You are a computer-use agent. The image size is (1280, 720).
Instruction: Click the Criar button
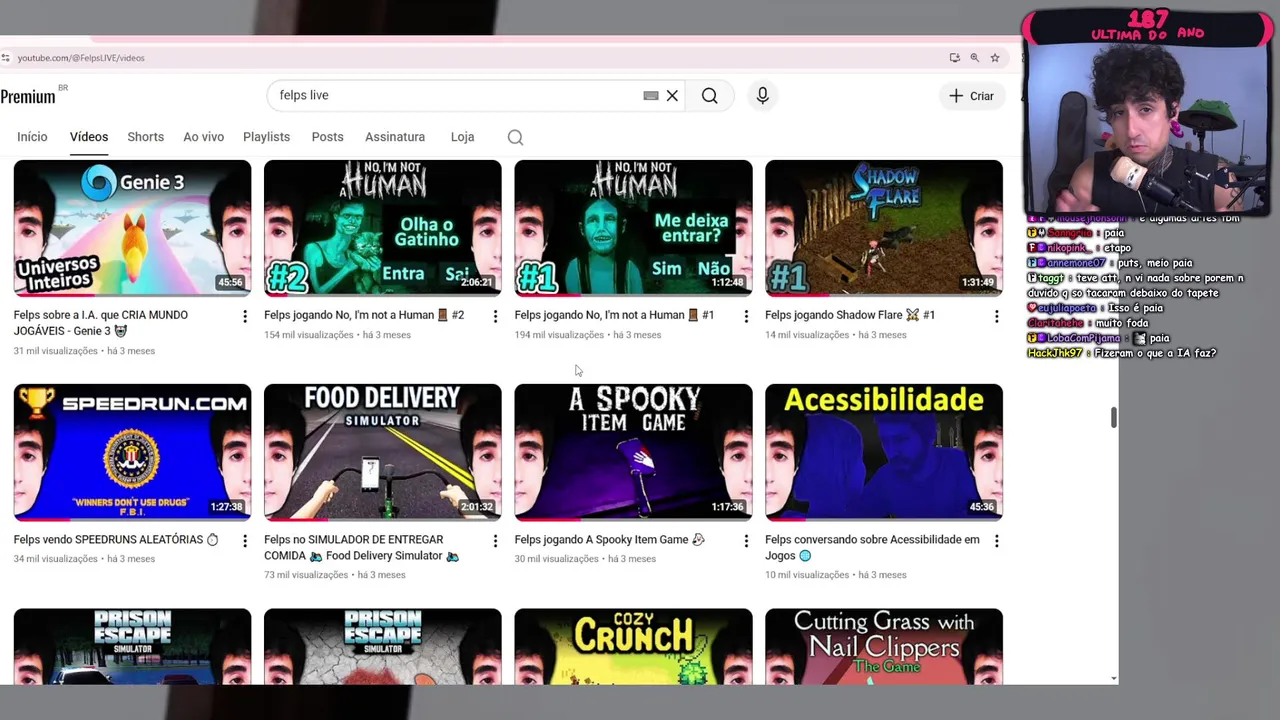[x=971, y=96]
